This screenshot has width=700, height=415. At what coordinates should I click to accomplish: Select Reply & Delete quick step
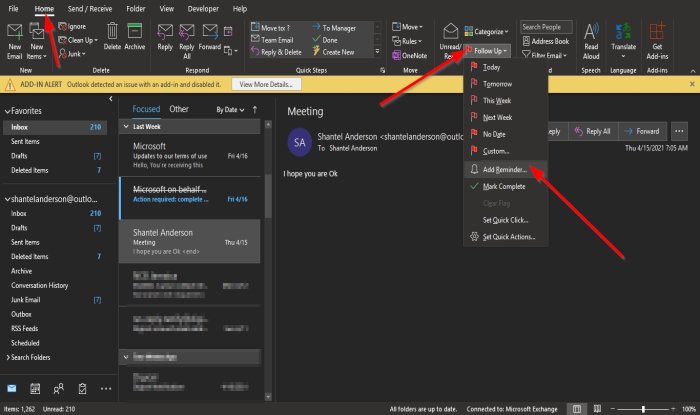click(276, 52)
